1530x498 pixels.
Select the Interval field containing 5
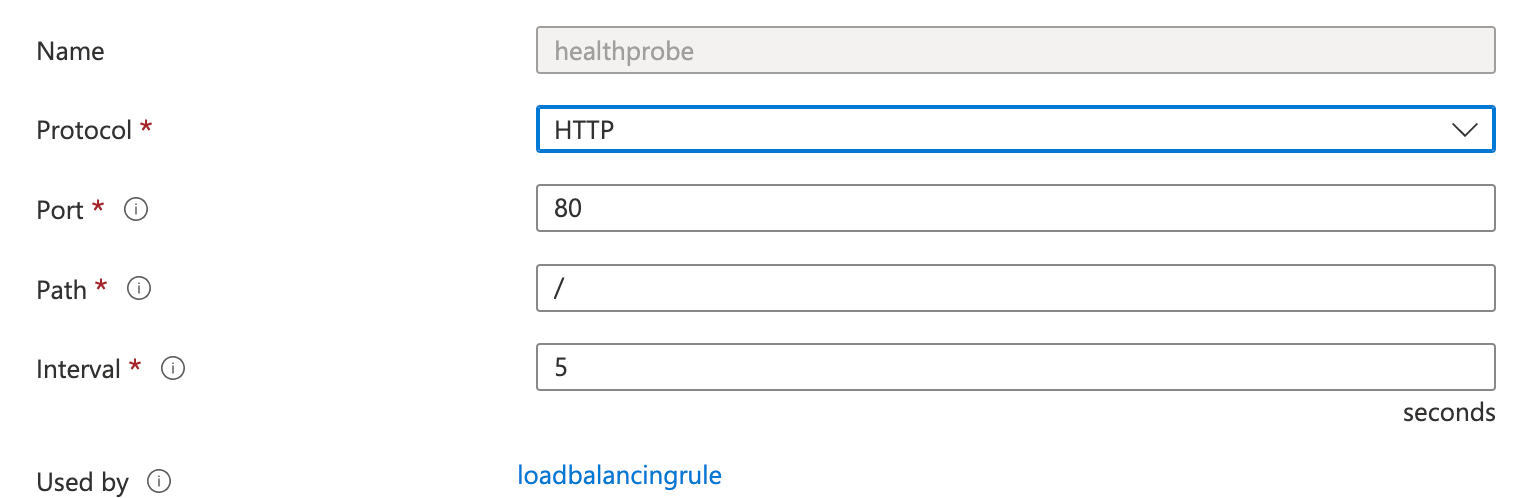(x=1015, y=367)
